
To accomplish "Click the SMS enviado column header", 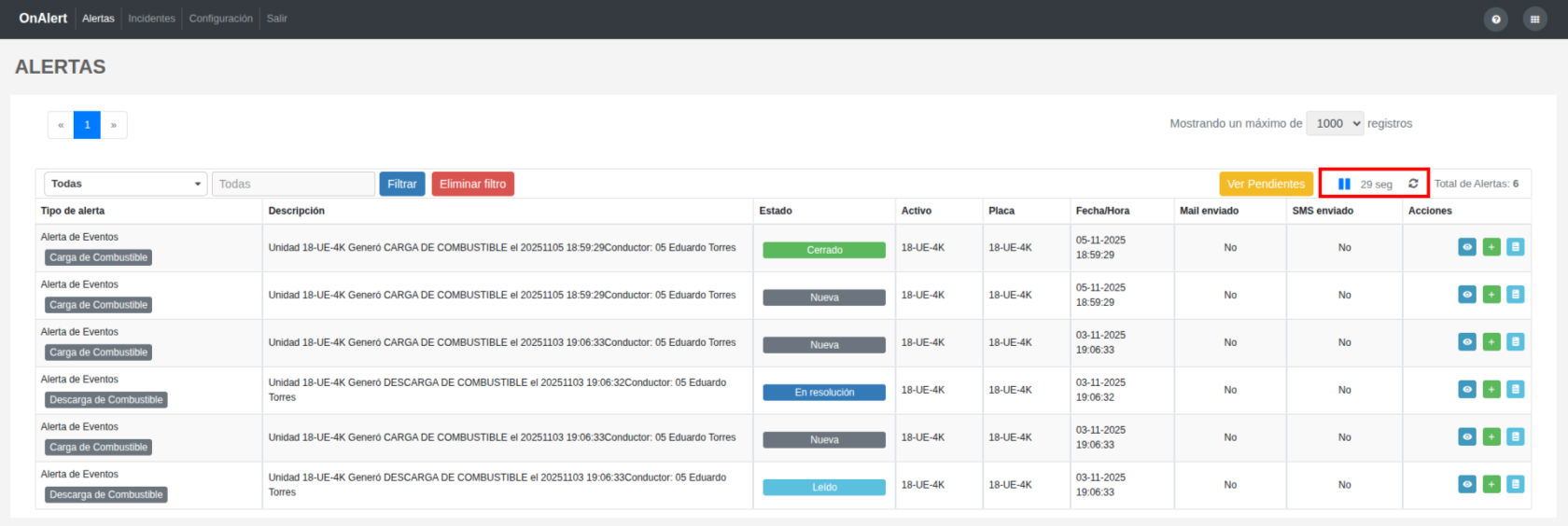I will [x=1323, y=211].
